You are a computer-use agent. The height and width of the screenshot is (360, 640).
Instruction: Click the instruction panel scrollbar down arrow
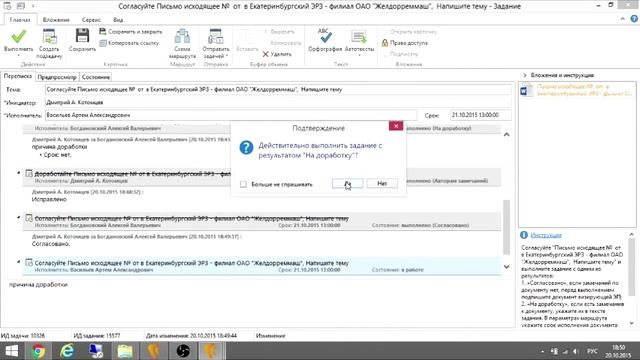click(x=631, y=323)
